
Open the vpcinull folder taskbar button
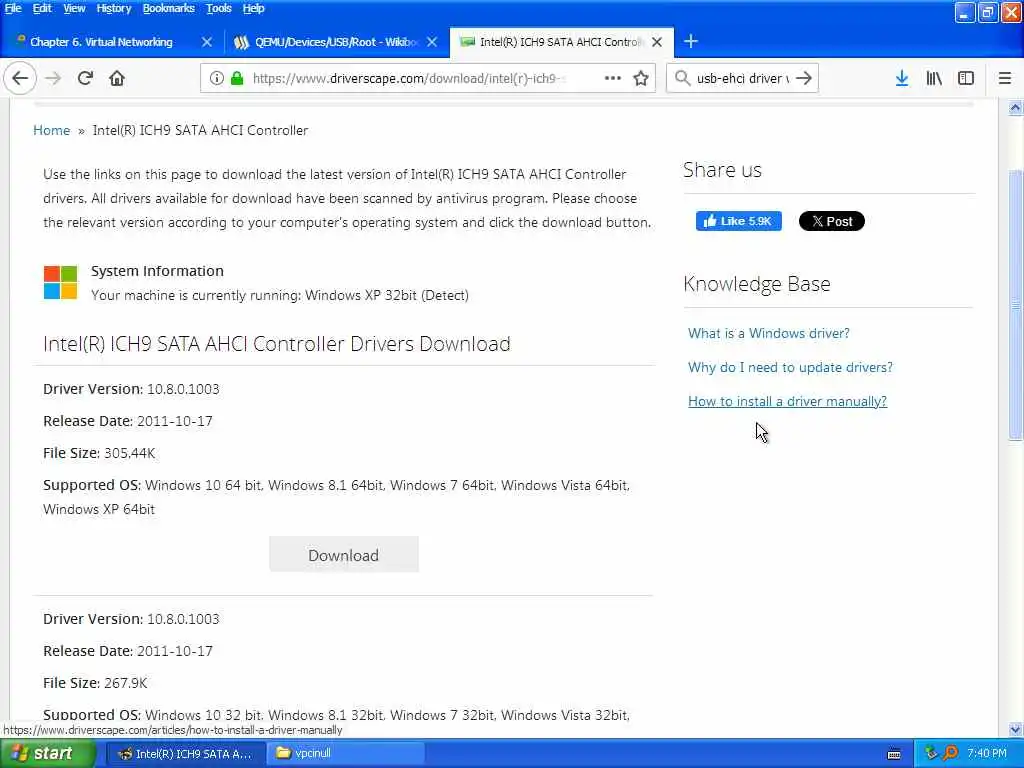[345, 754]
